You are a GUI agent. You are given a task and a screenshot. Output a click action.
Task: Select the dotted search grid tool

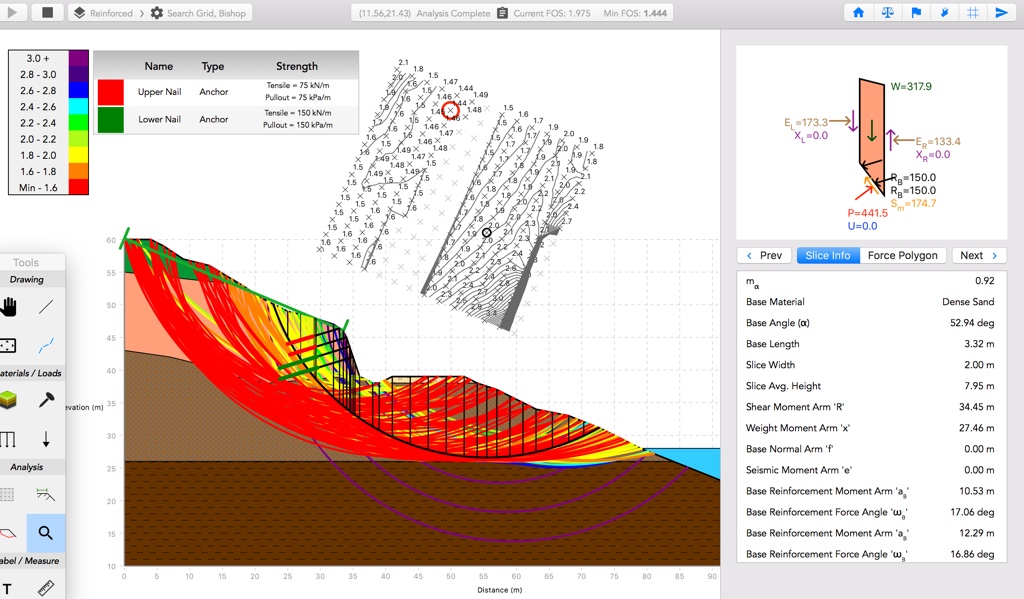pos(7,494)
